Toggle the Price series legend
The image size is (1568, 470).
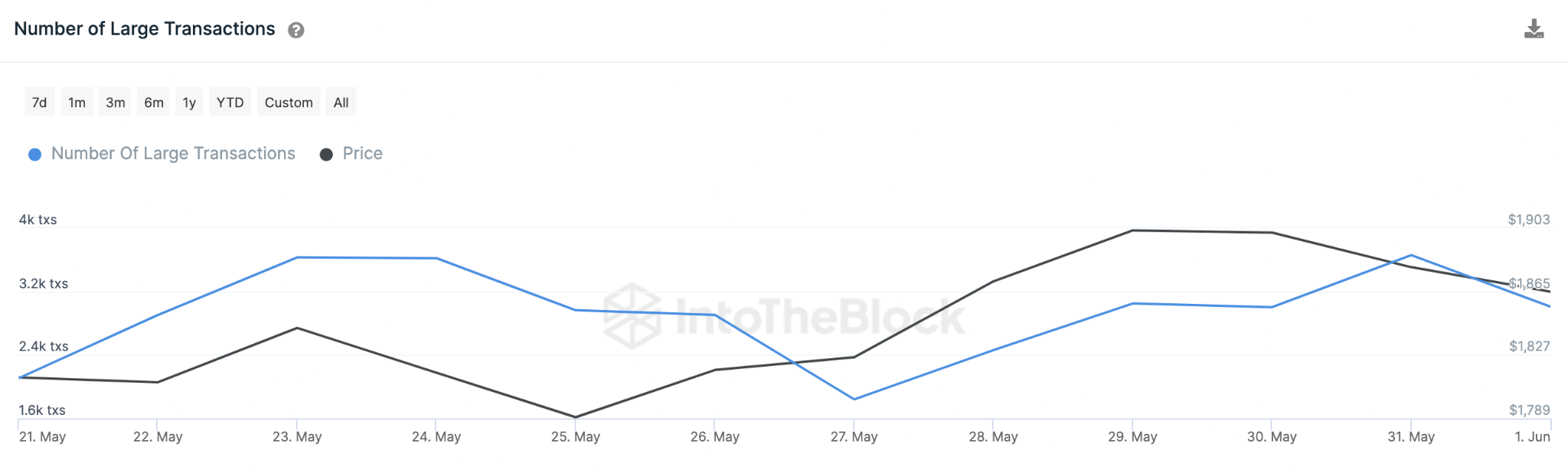click(362, 154)
